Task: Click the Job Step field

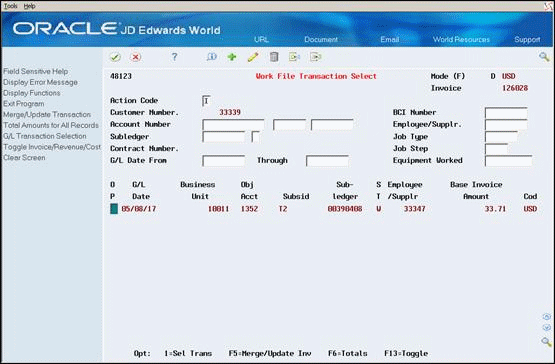Action: click(x=497, y=149)
